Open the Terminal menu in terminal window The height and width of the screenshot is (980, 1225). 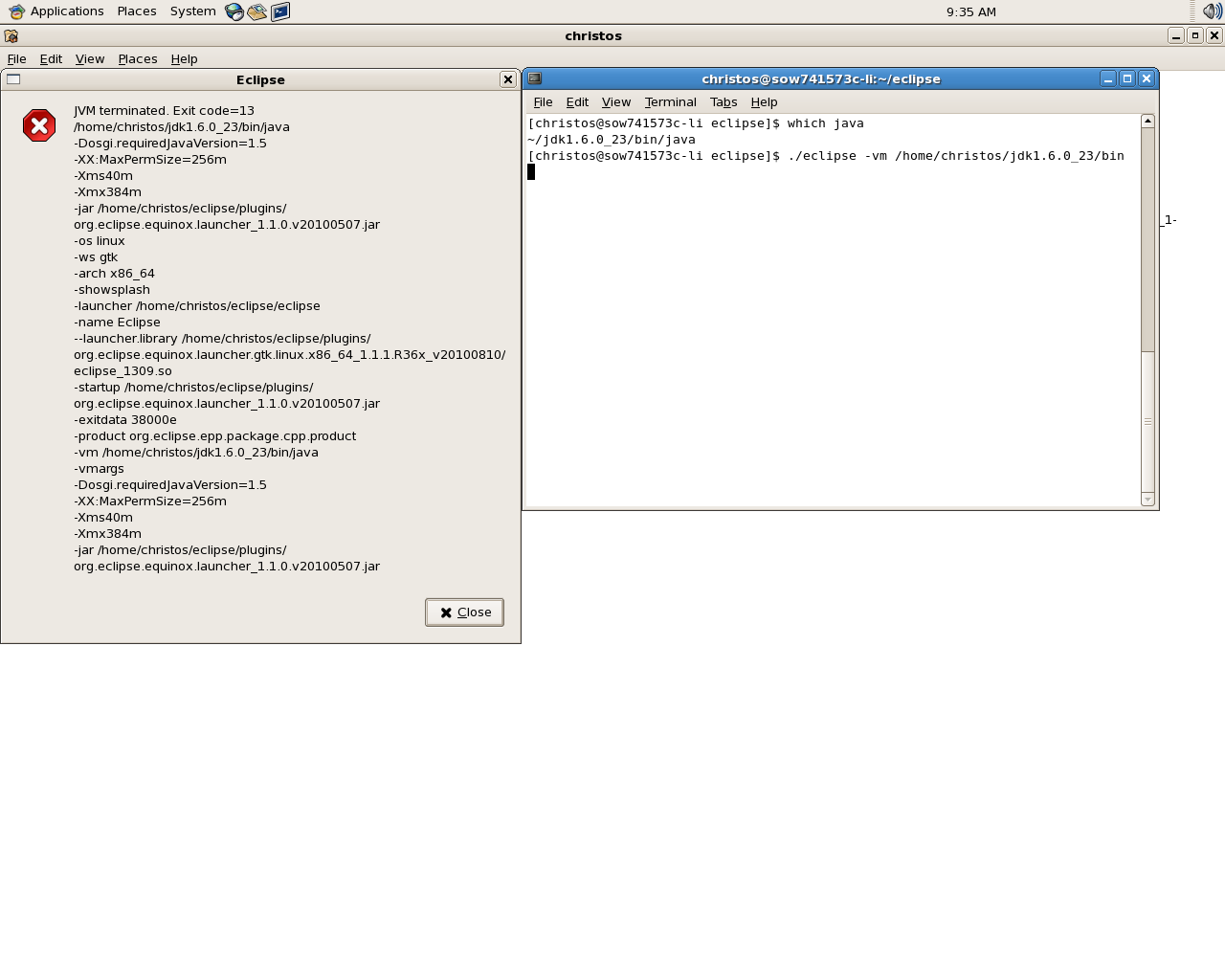[670, 102]
